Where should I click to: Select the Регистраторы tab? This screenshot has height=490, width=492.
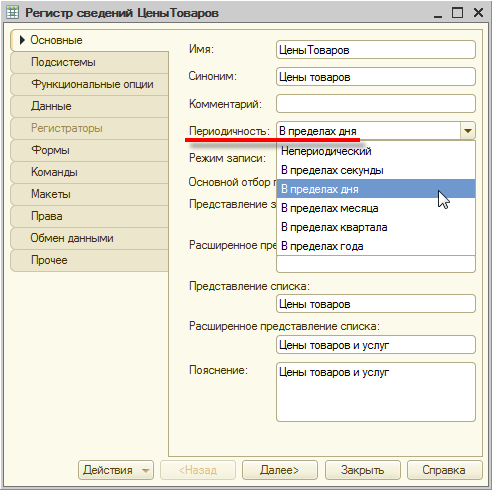(89, 128)
